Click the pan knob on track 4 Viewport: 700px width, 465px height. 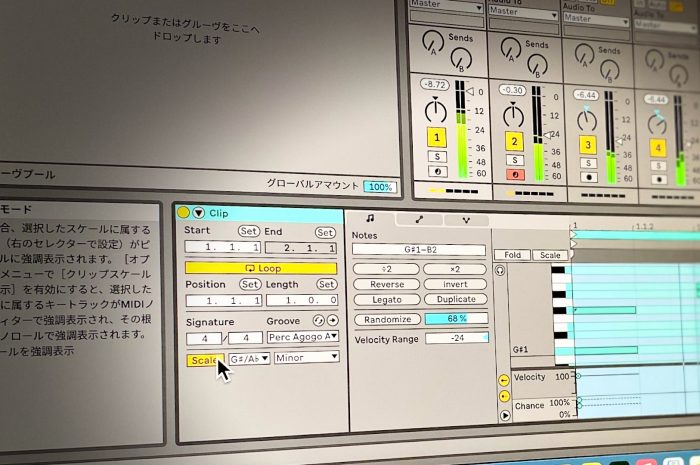point(657,123)
